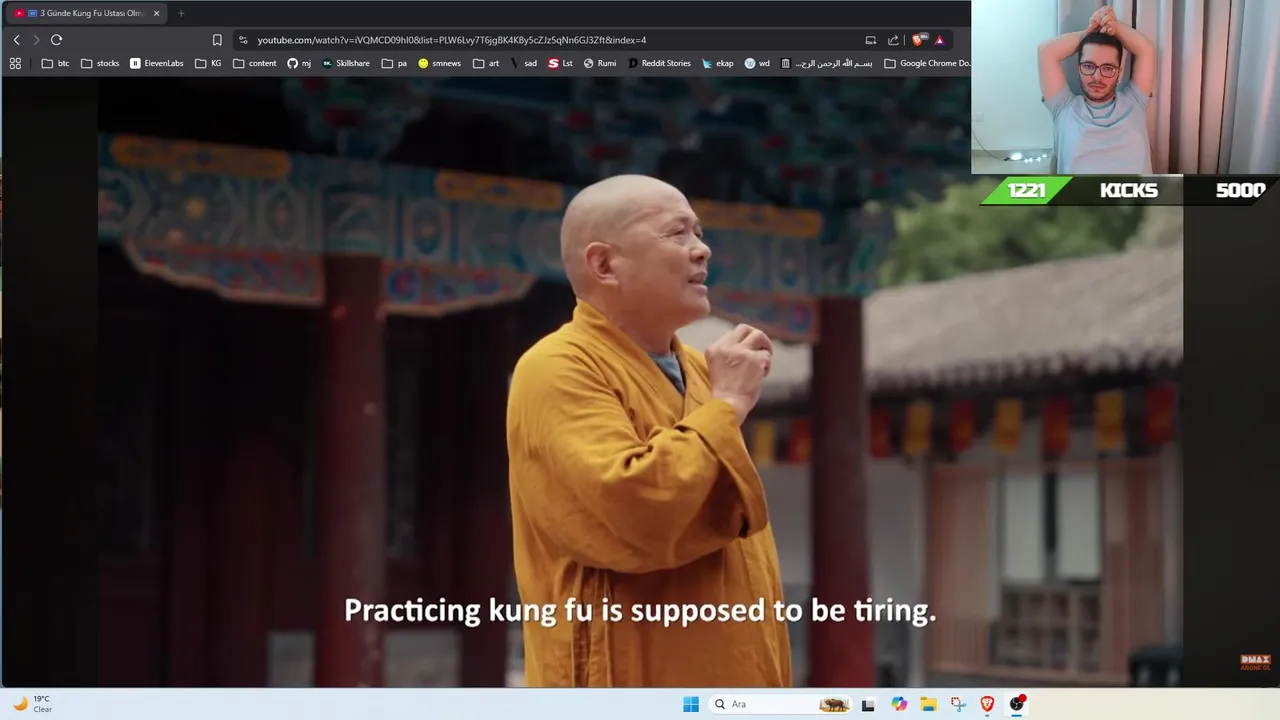Click the Ara taskbar search box
The image size is (1280, 720).
[x=781, y=704]
